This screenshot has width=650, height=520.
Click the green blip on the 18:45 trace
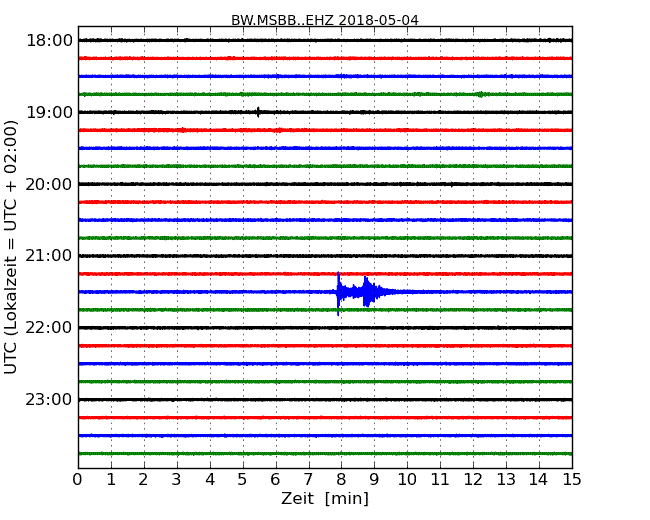482,94
